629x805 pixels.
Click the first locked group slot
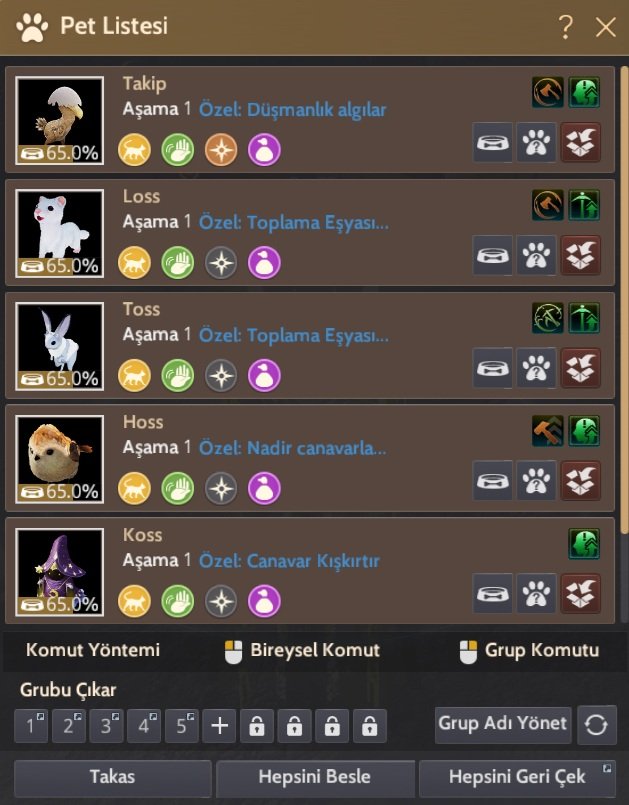click(257, 726)
